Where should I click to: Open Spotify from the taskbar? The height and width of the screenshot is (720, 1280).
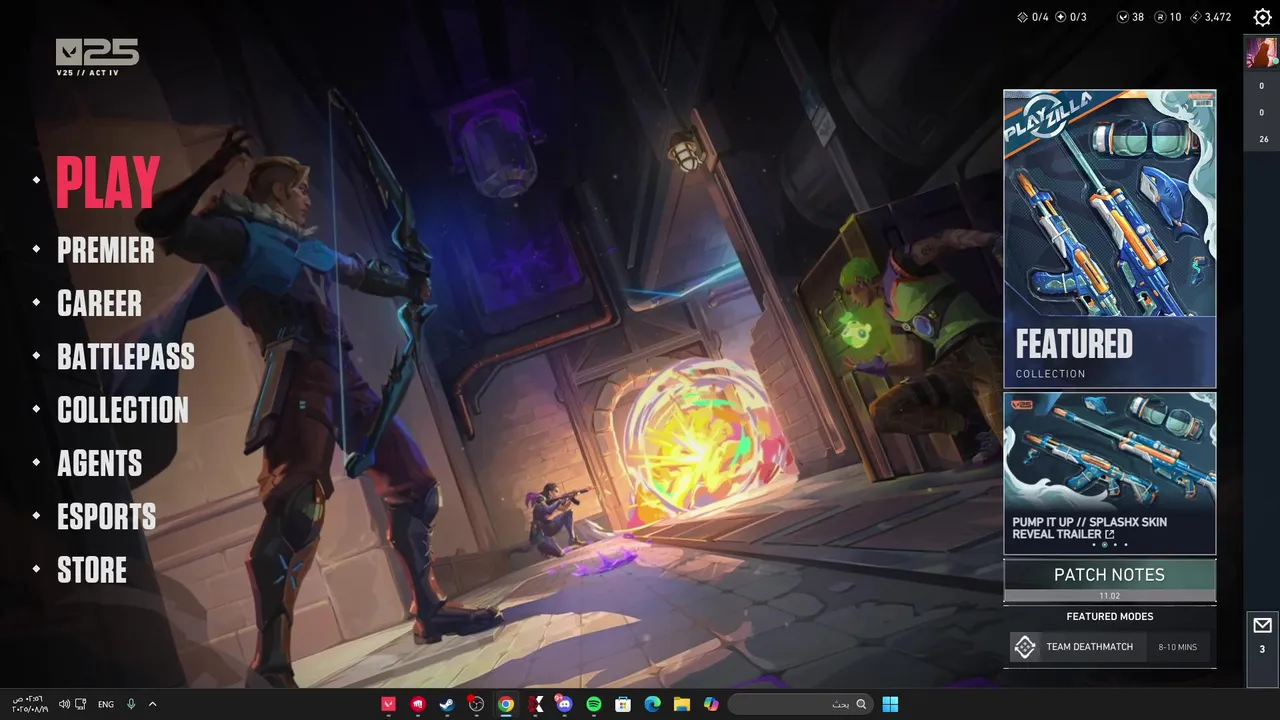[594, 704]
